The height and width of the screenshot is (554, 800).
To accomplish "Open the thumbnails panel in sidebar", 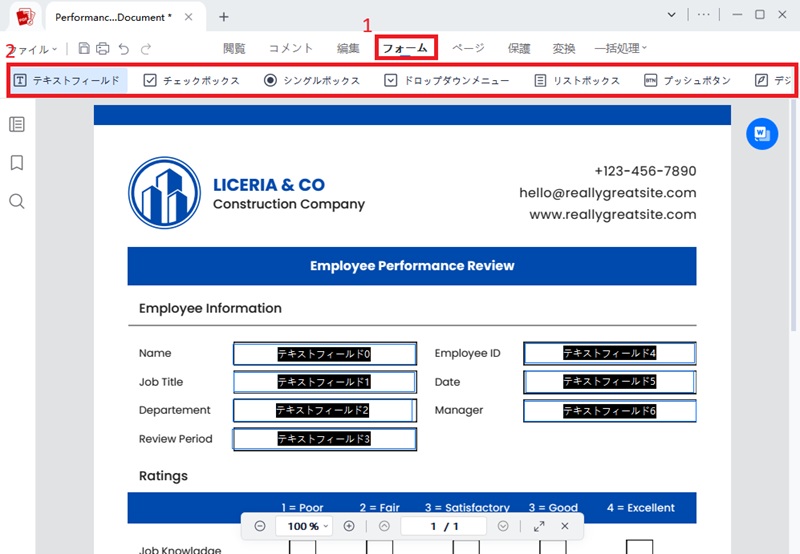I will [17, 124].
